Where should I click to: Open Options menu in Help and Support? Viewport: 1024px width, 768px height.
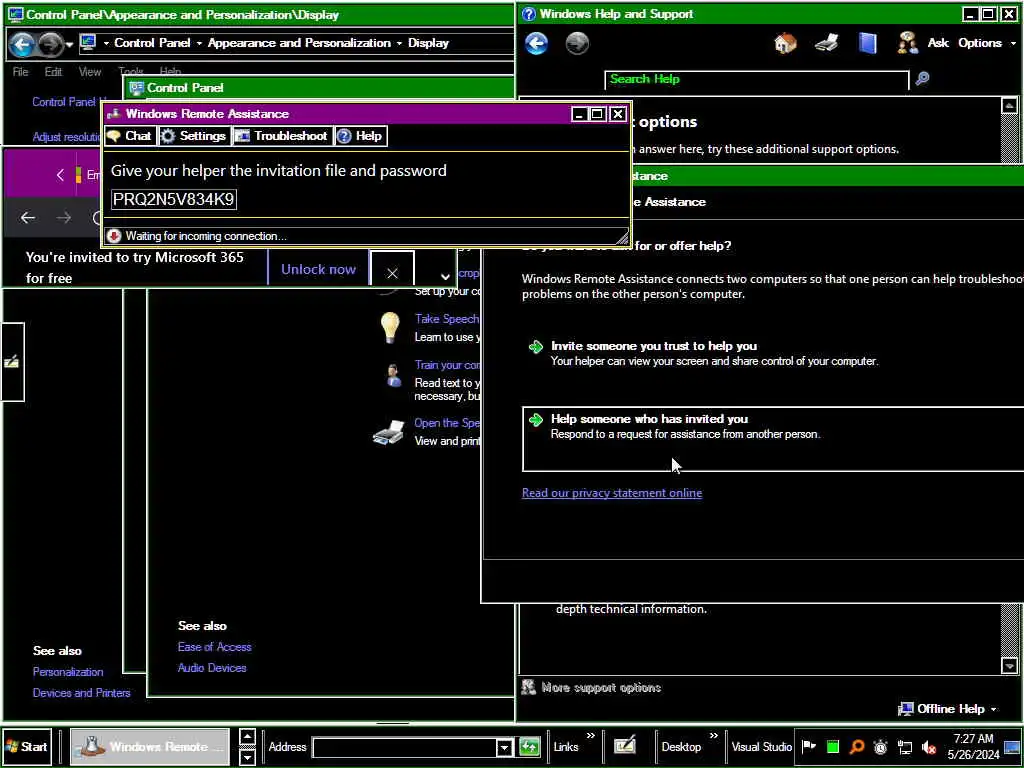pyautogui.click(x=987, y=43)
